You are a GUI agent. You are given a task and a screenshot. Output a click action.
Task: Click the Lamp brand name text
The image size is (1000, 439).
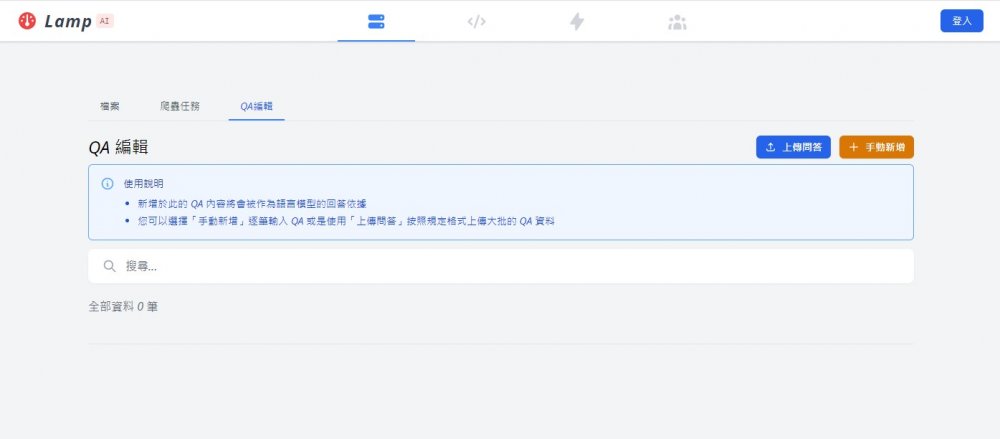tap(68, 21)
